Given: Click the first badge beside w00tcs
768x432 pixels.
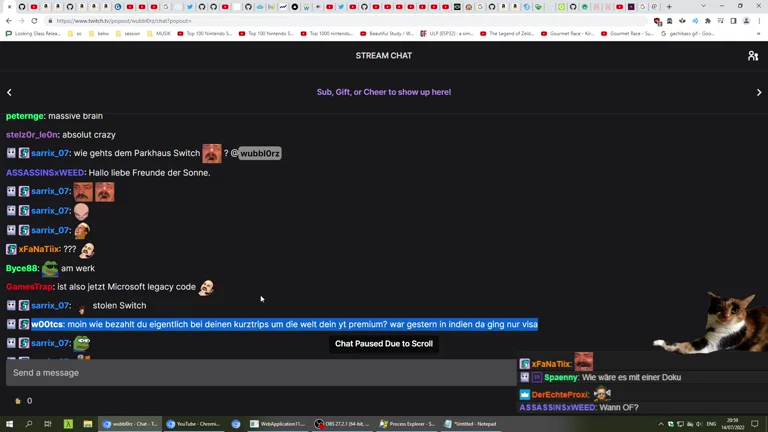Looking at the screenshot, I should pyautogui.click(x=11, y=324).
